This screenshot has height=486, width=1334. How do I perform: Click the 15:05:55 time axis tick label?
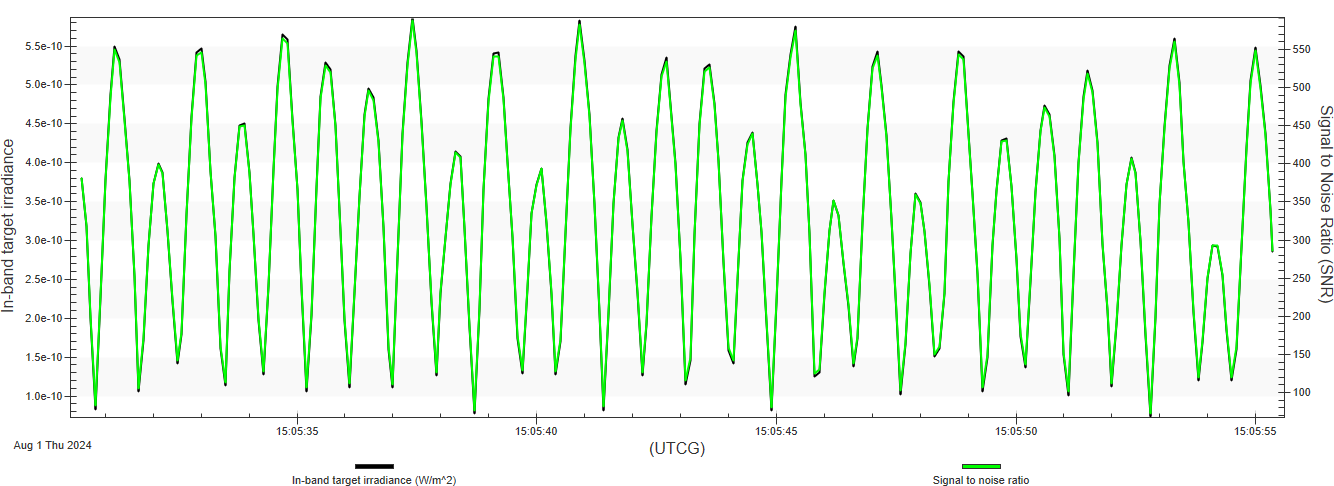tap(1255, 431)
